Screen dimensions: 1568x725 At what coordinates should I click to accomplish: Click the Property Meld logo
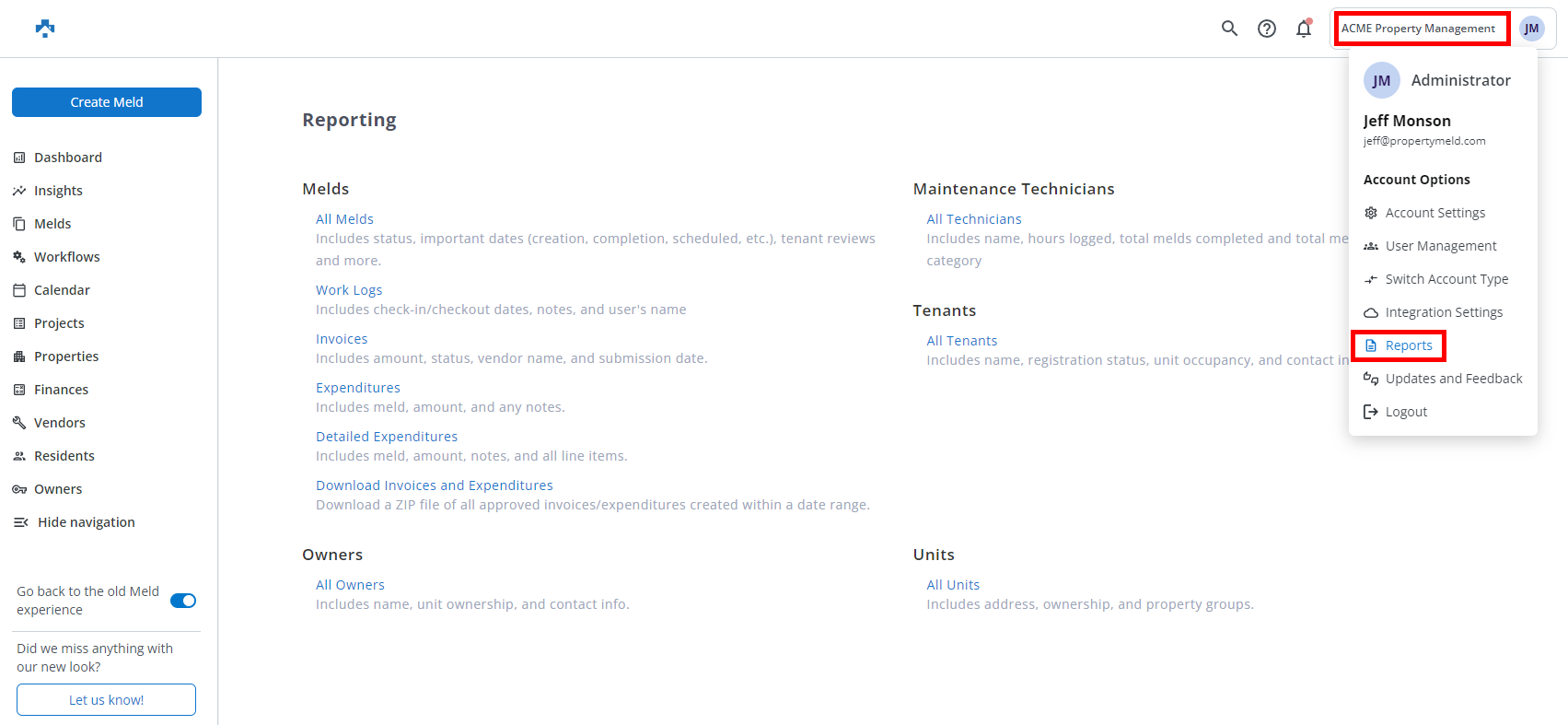click(45, 29)
